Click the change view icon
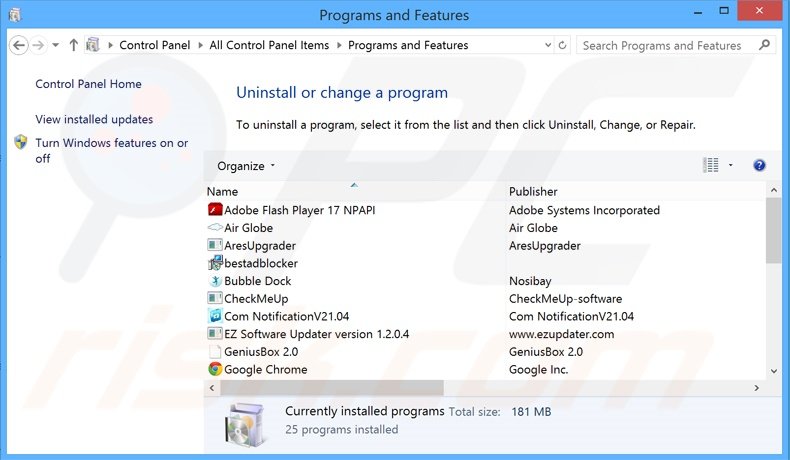The width and height of the screenshot is (790, 460). click(x=711, y=165)
